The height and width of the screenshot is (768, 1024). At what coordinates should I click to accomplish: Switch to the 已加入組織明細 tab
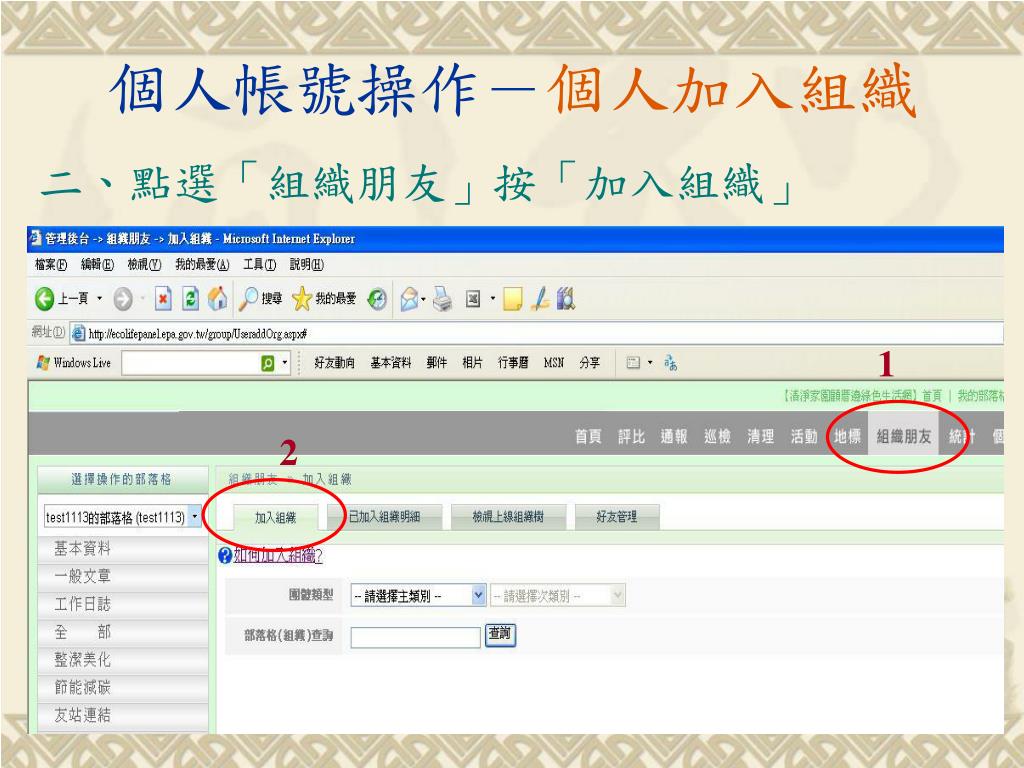click(385, 517)
